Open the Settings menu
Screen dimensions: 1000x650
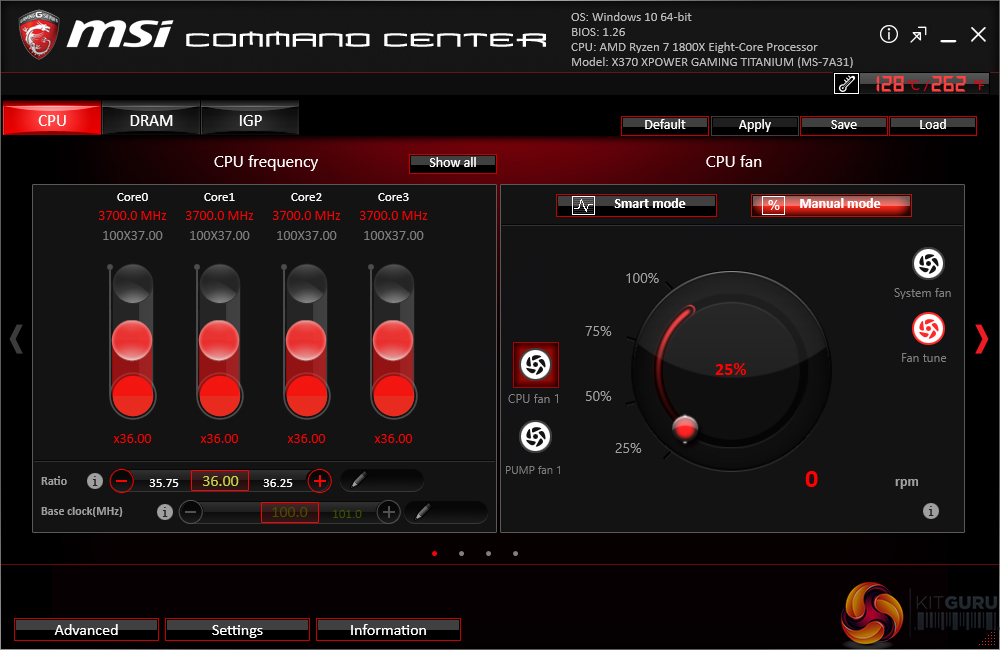pyautogui.click(x=237, y=630)
